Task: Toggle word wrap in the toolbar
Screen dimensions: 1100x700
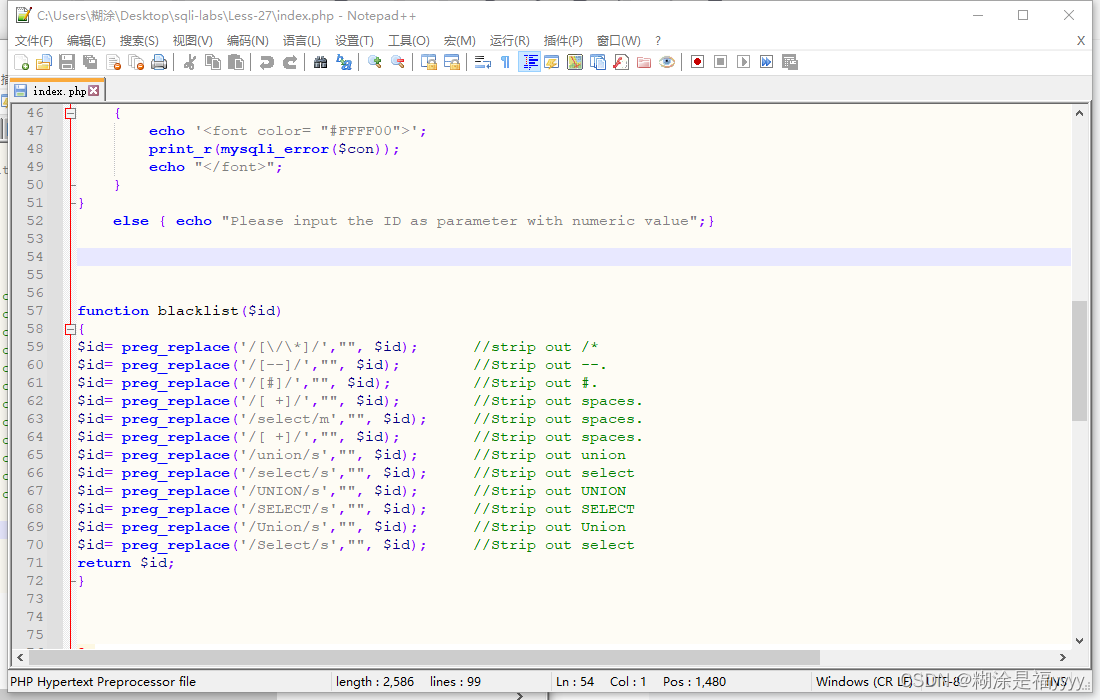Action: click(483, 62)
